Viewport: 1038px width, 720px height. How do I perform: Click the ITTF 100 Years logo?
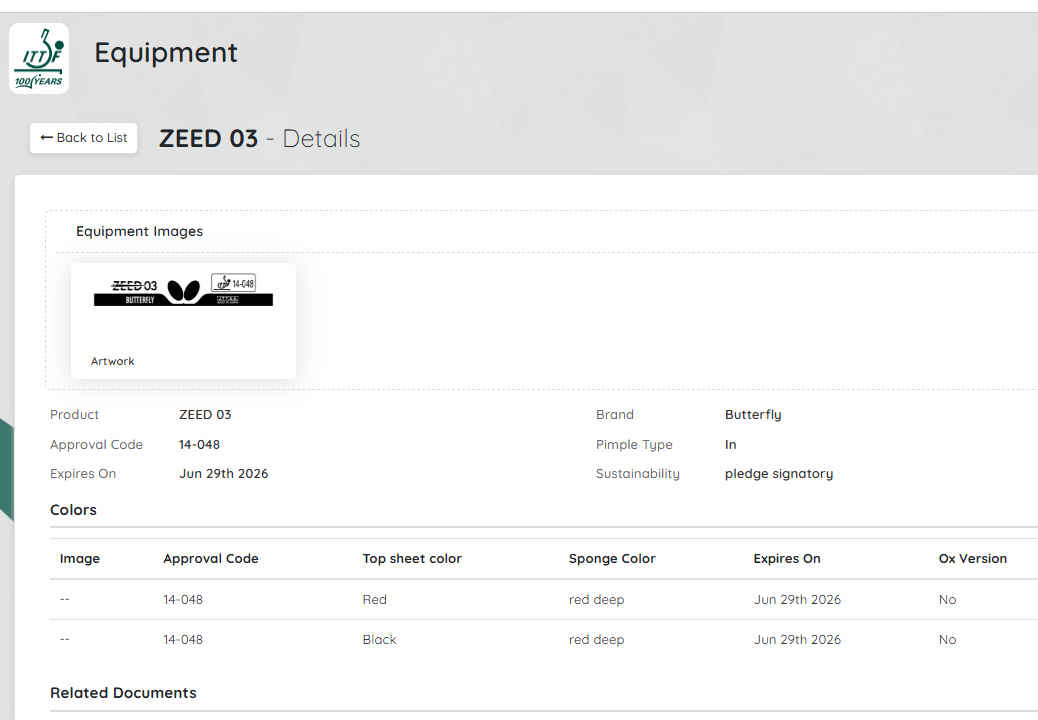[x=39, y=58]
